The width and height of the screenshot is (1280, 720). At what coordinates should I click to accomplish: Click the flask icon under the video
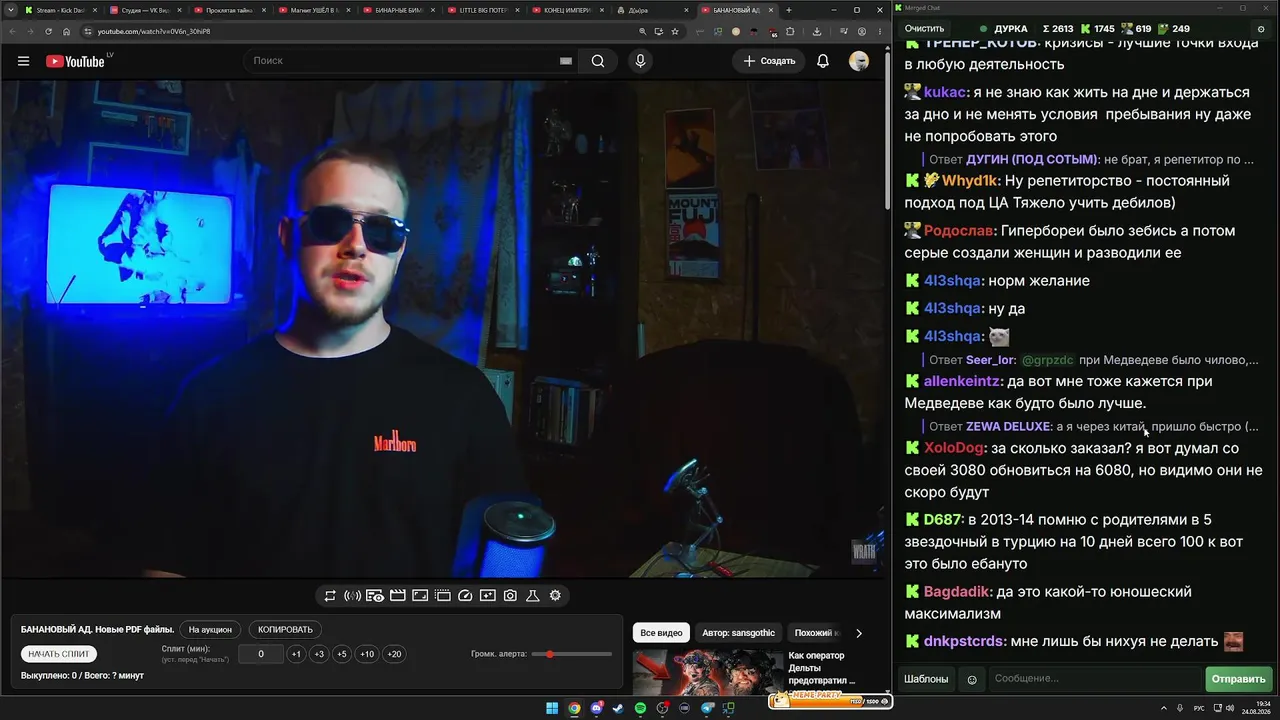533,596
